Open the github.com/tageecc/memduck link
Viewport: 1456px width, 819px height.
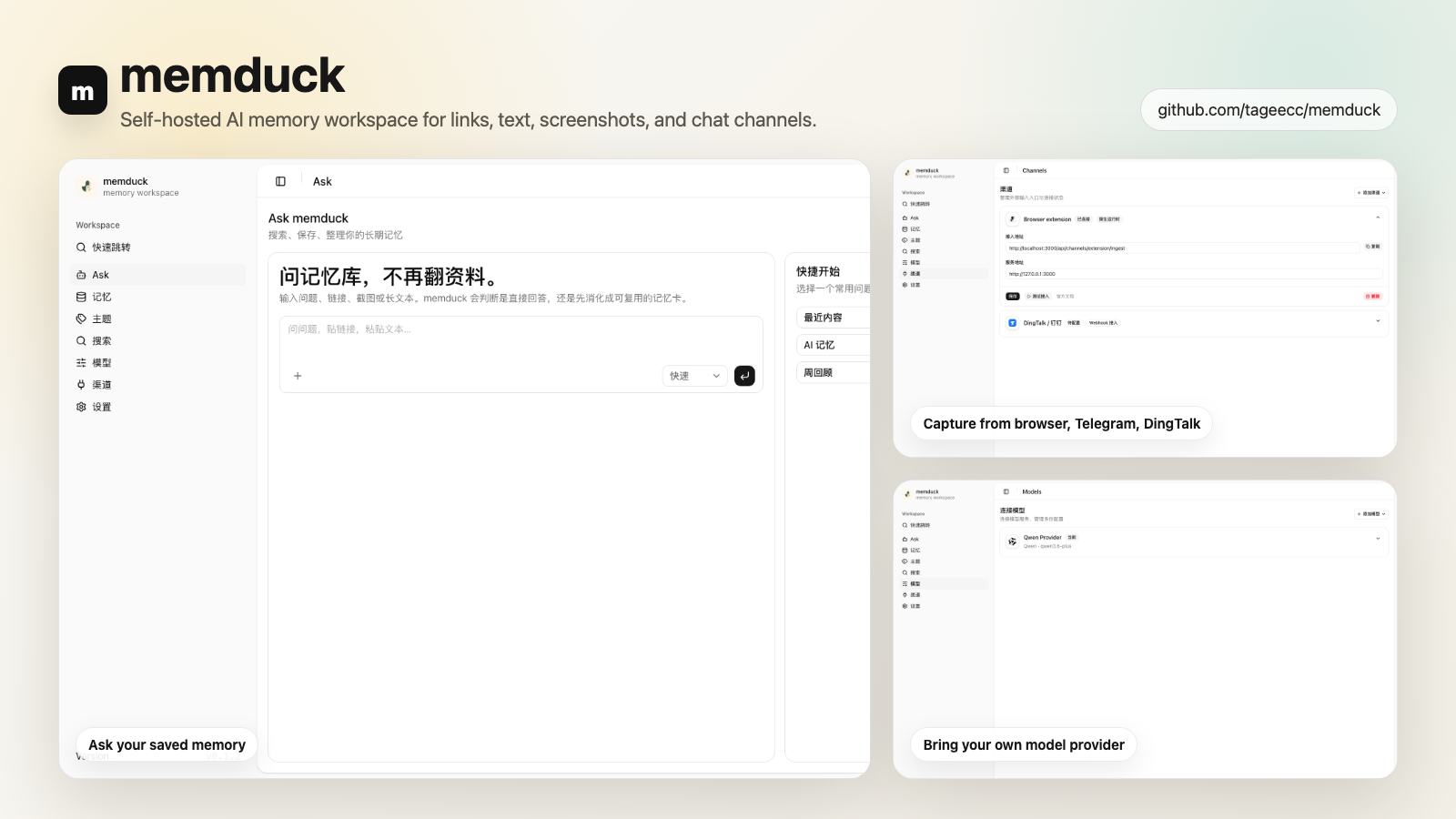click(1269, 110)
